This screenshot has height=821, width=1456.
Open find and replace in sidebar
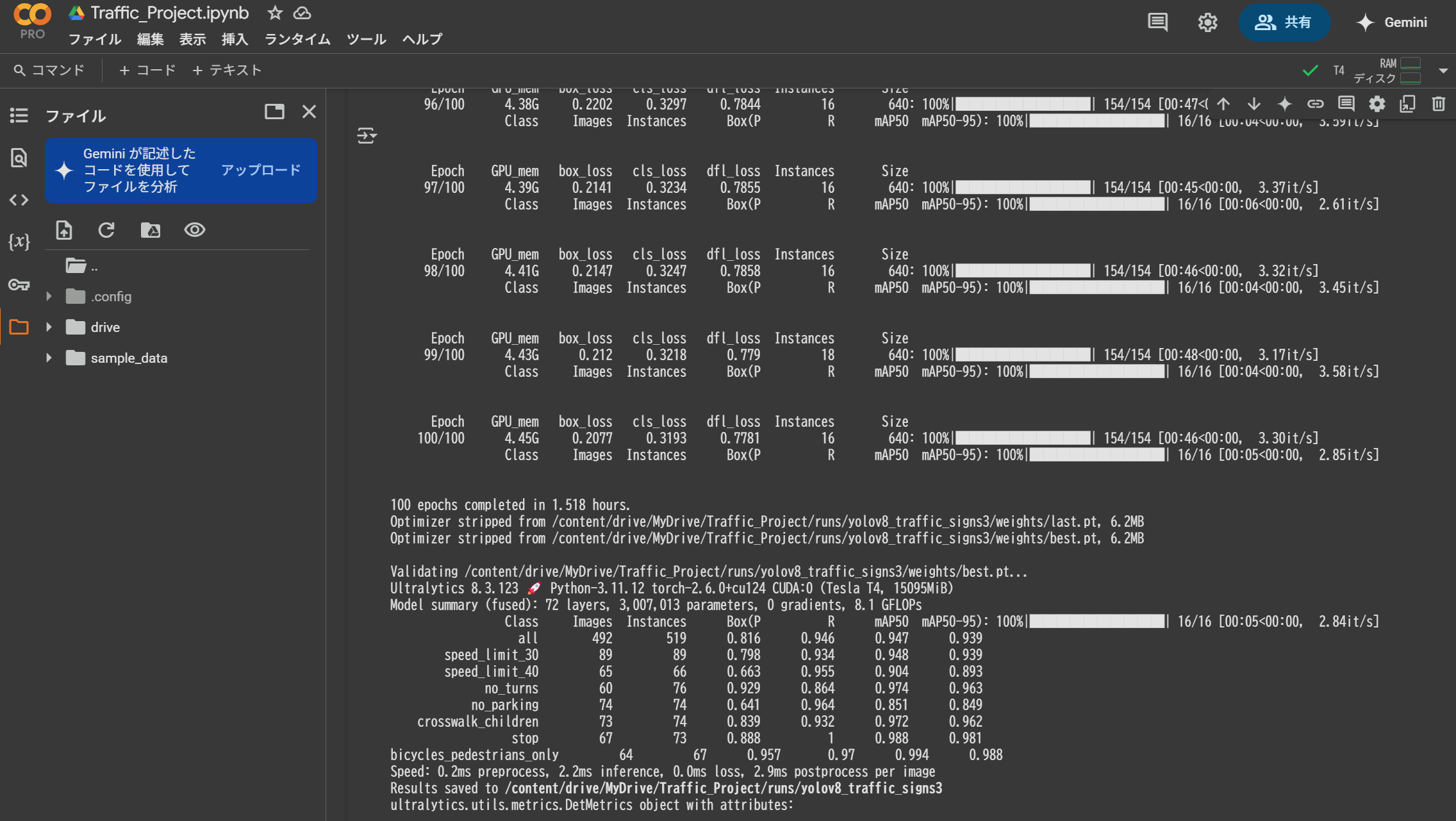click(x=19, y=158)
